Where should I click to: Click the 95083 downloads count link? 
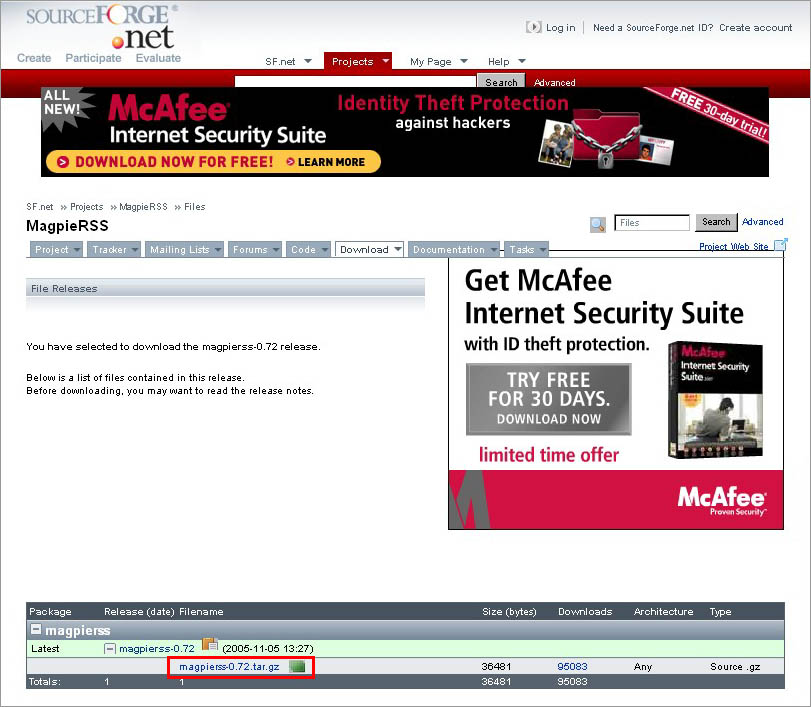coord(572,667)
